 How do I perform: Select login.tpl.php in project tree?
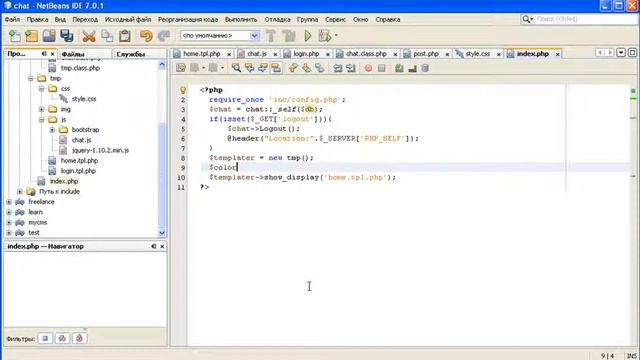point(78,171)
